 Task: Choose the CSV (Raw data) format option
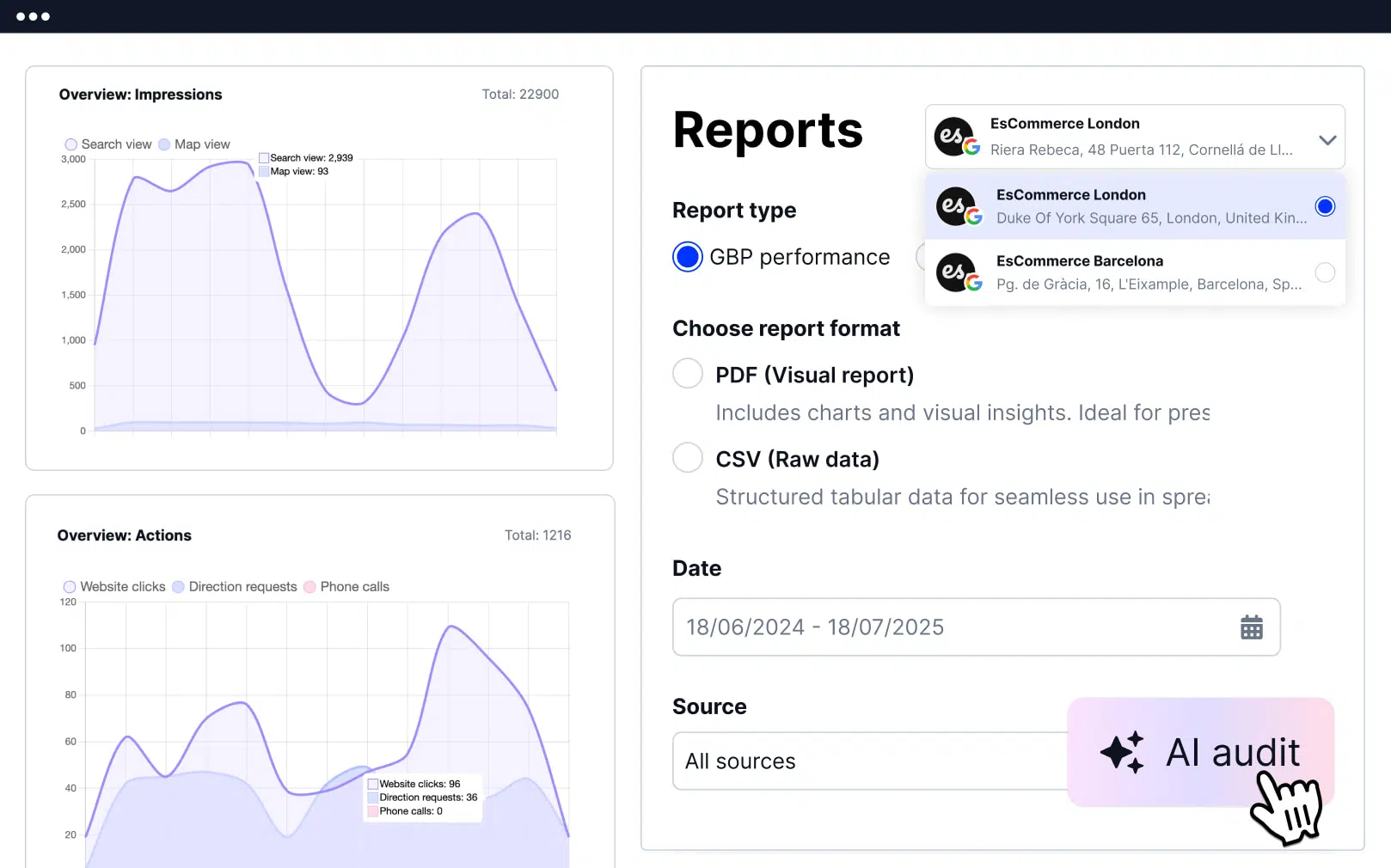click(x=688, y=458)
